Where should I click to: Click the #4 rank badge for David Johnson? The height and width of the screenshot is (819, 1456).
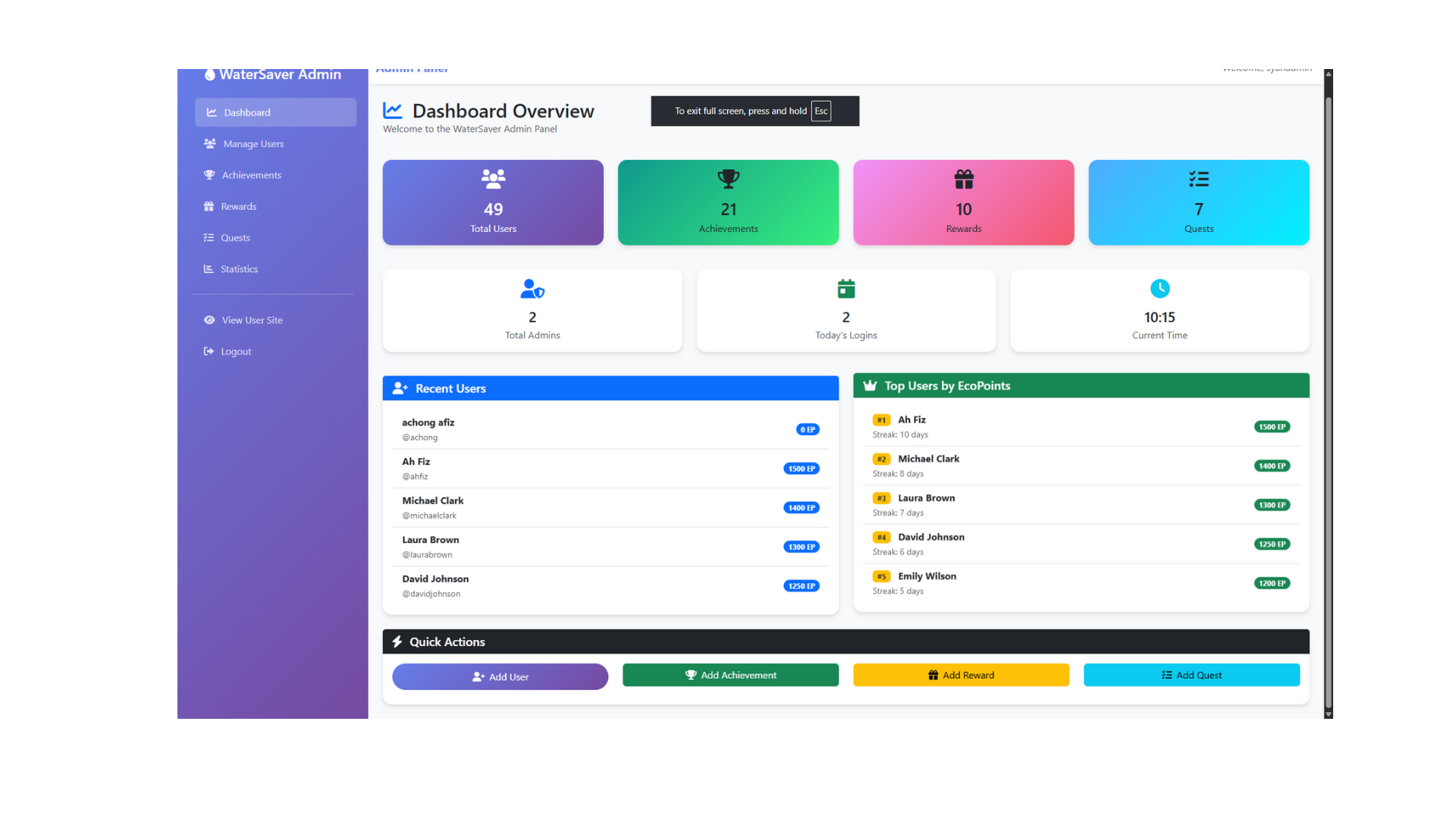(x=881, y=537)
